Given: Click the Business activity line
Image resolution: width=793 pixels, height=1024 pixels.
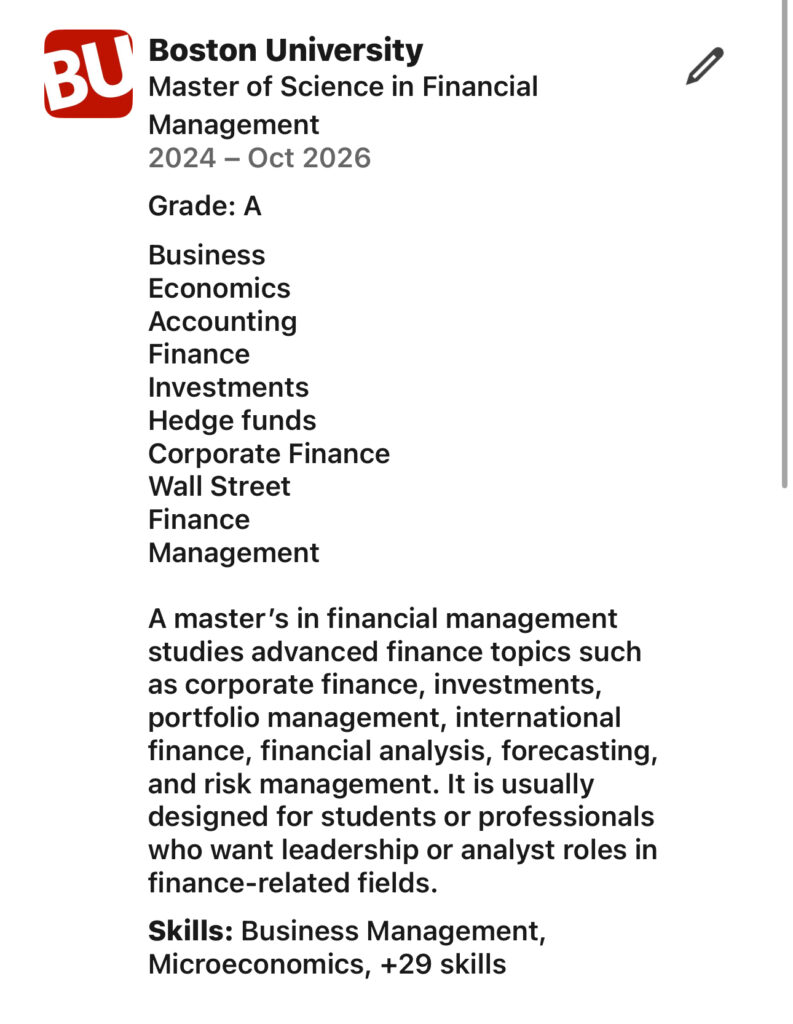Looking at the screenshot, I should [x=206, y=255].
